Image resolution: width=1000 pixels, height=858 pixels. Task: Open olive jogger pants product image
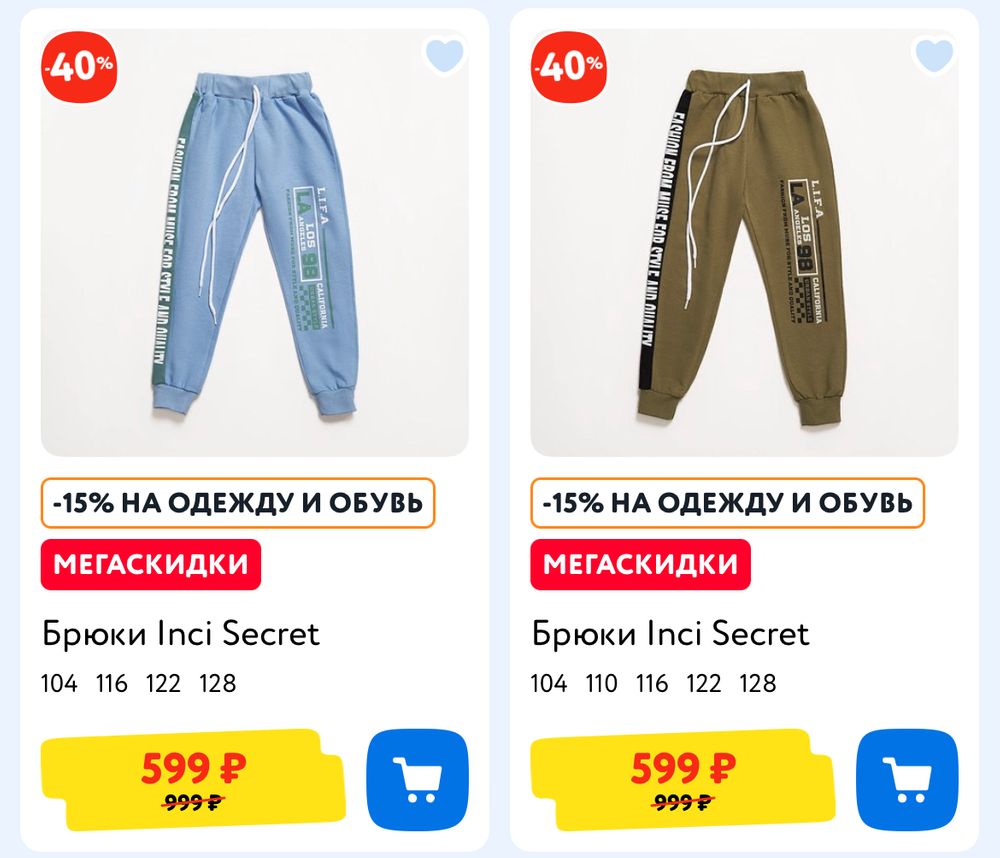point(744,242)
